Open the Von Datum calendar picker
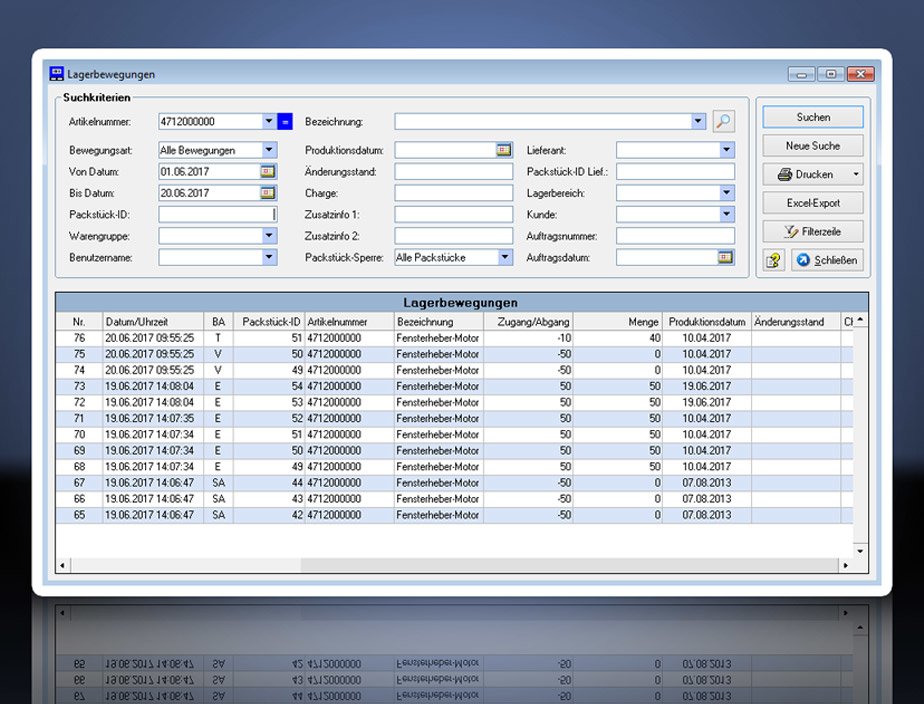Image resolution: width=924 pixels, height=704 pixels. (x=268, y=172)
